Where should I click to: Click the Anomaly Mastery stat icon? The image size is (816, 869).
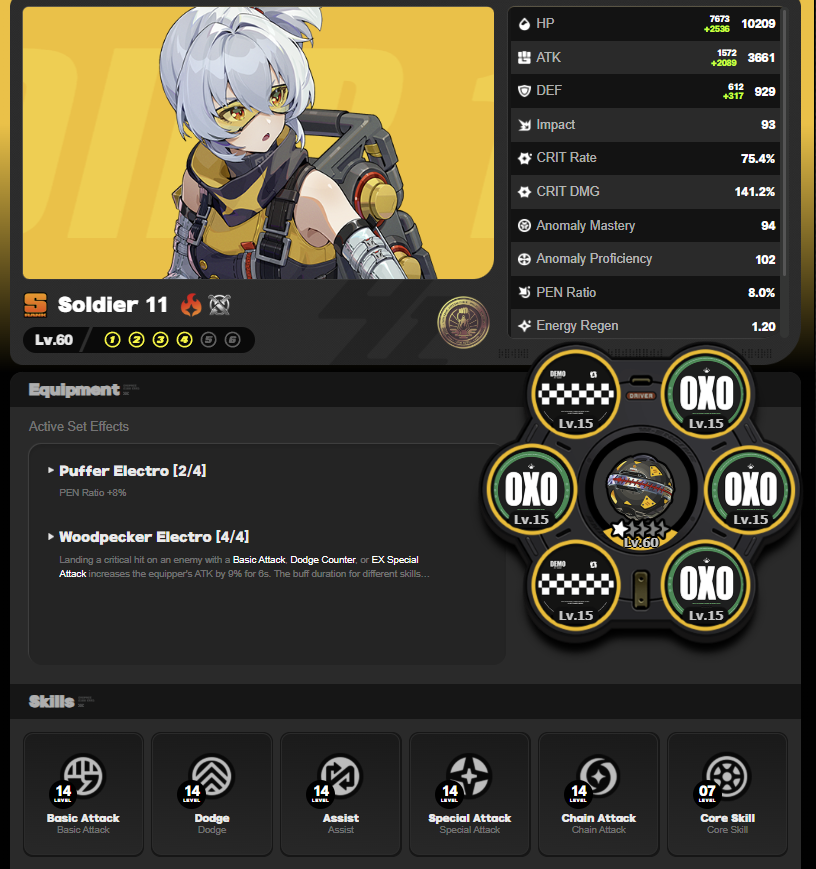[524, 226]
